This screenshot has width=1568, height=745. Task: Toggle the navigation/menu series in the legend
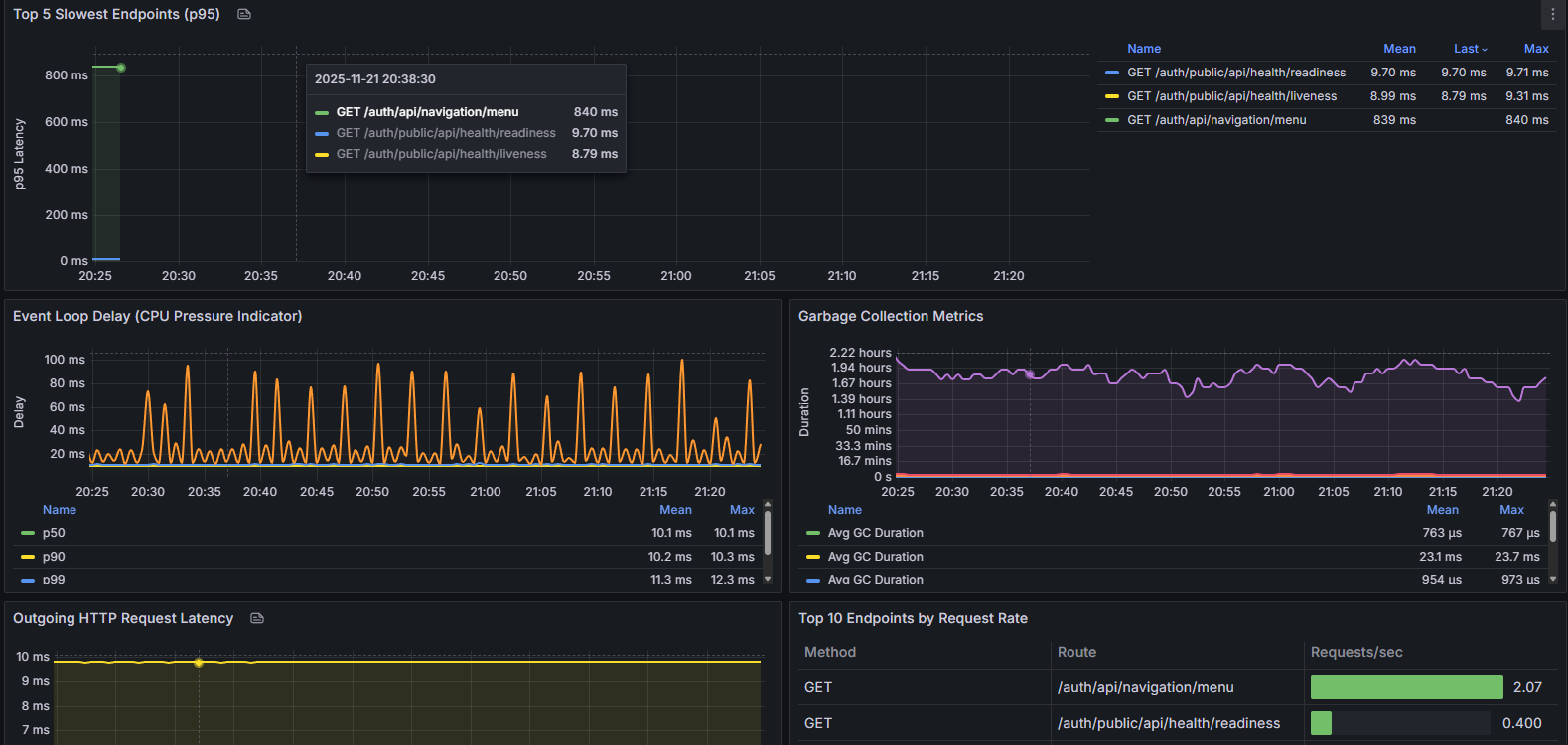pyautogui.click(x=1216, y=120)
